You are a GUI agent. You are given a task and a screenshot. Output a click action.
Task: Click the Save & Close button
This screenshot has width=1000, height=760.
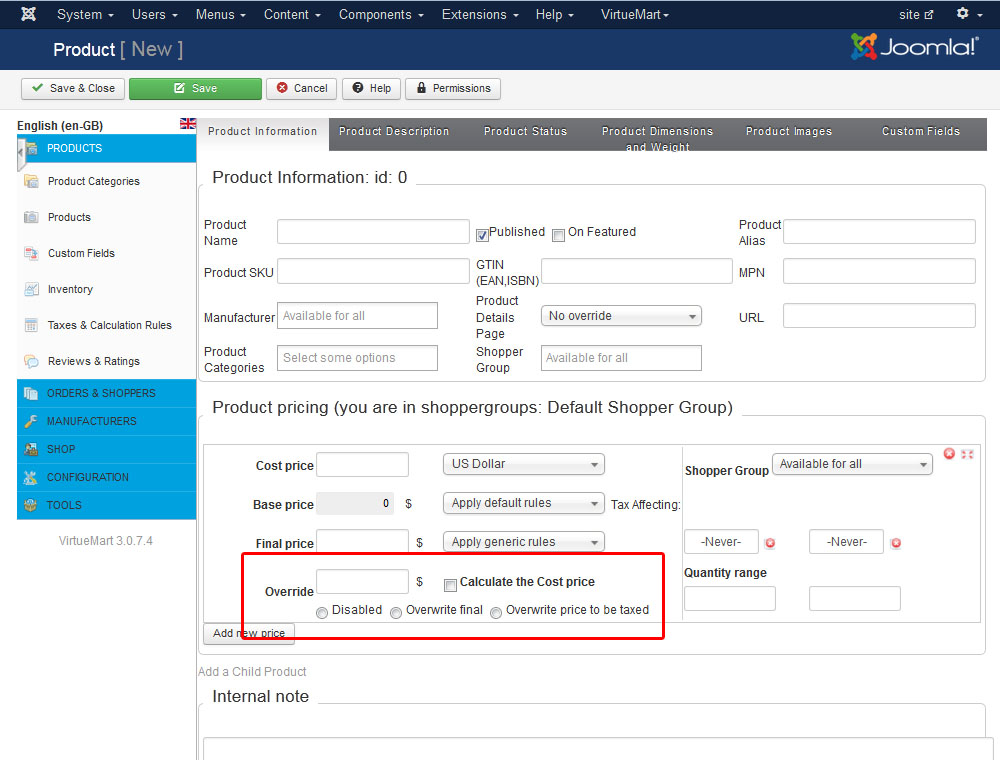[73, 89]
